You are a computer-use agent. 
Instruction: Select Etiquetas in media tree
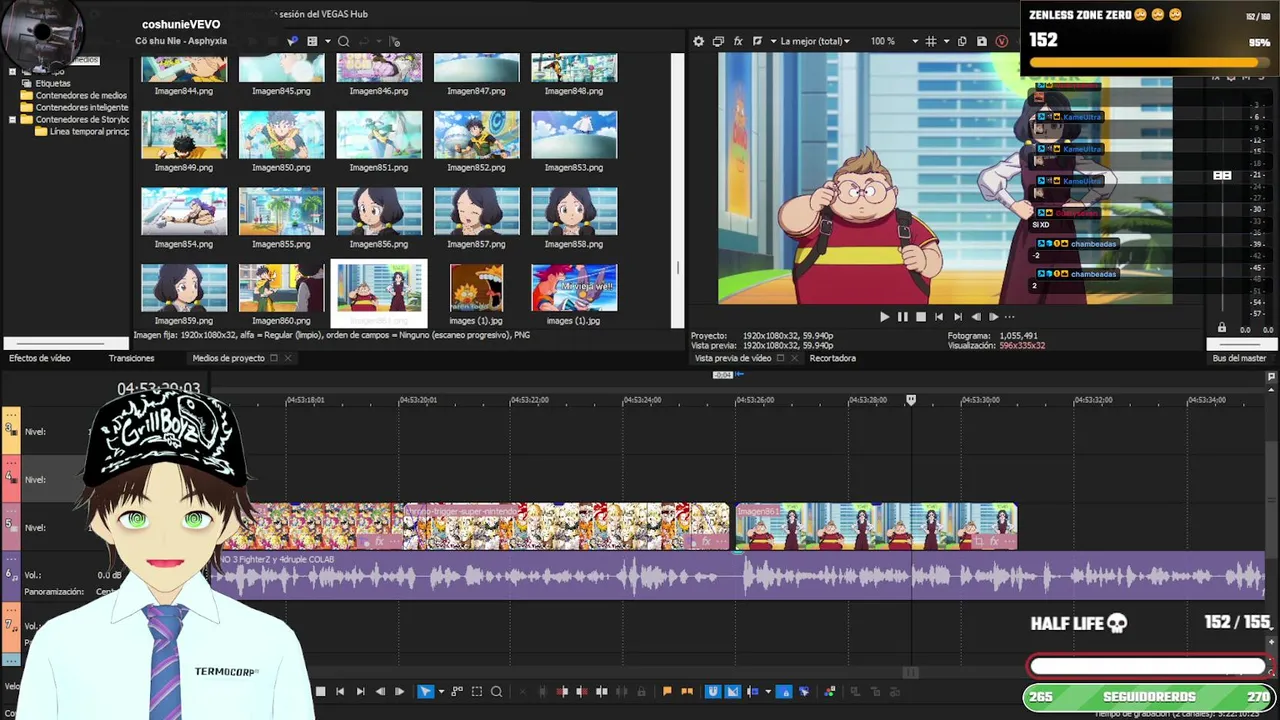[53, 83]
